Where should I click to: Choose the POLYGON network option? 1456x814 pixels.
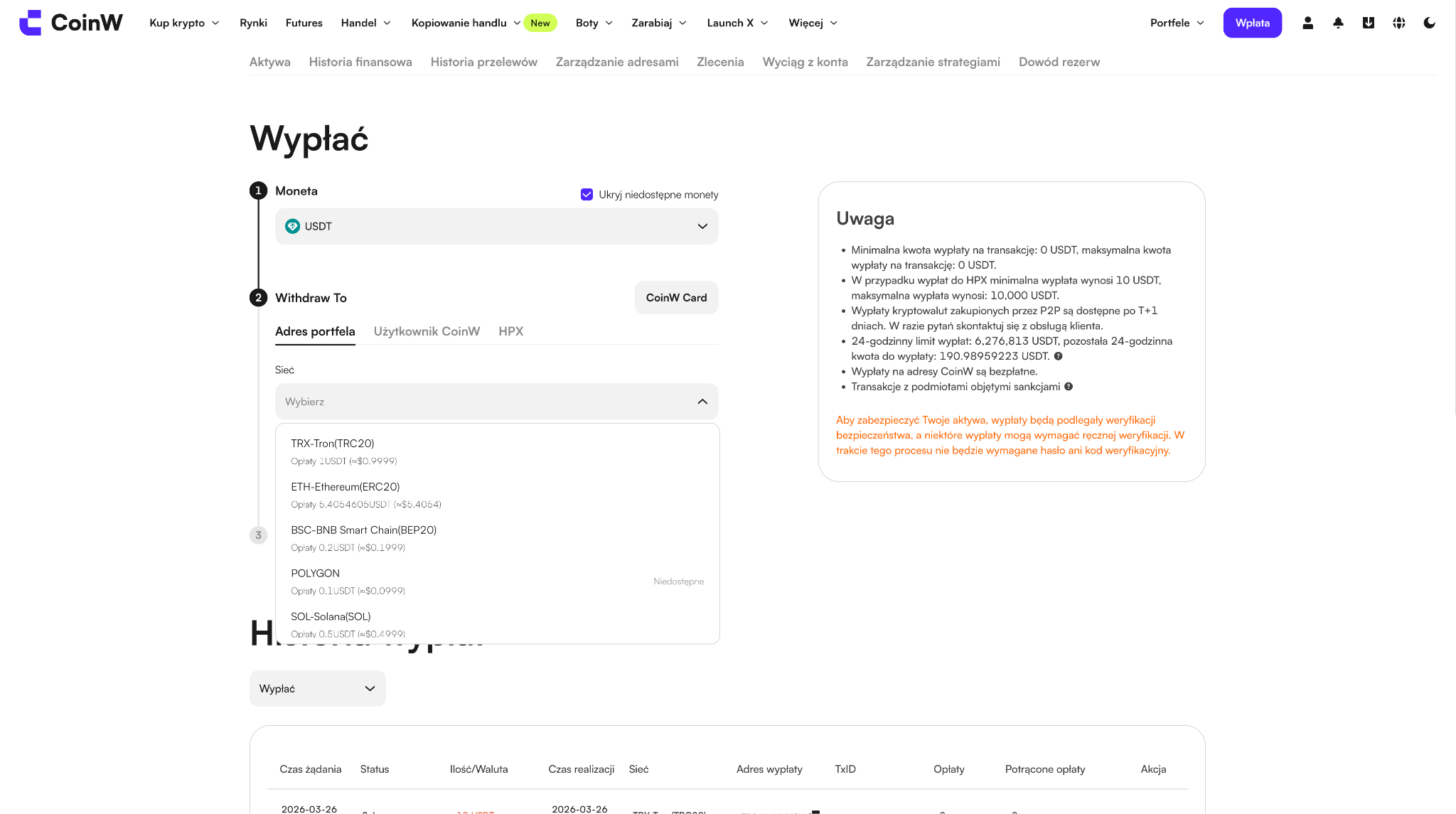click(x=497, y=582)
